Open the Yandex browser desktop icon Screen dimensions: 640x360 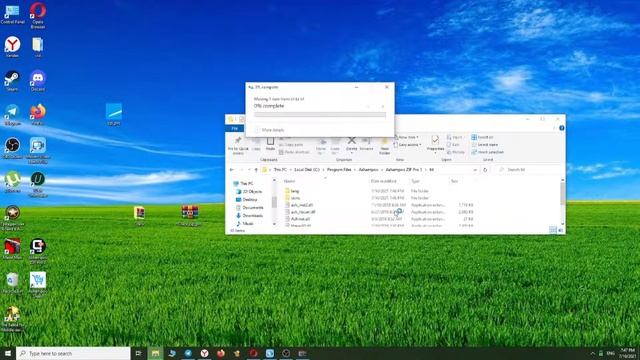tap(12, 47)
